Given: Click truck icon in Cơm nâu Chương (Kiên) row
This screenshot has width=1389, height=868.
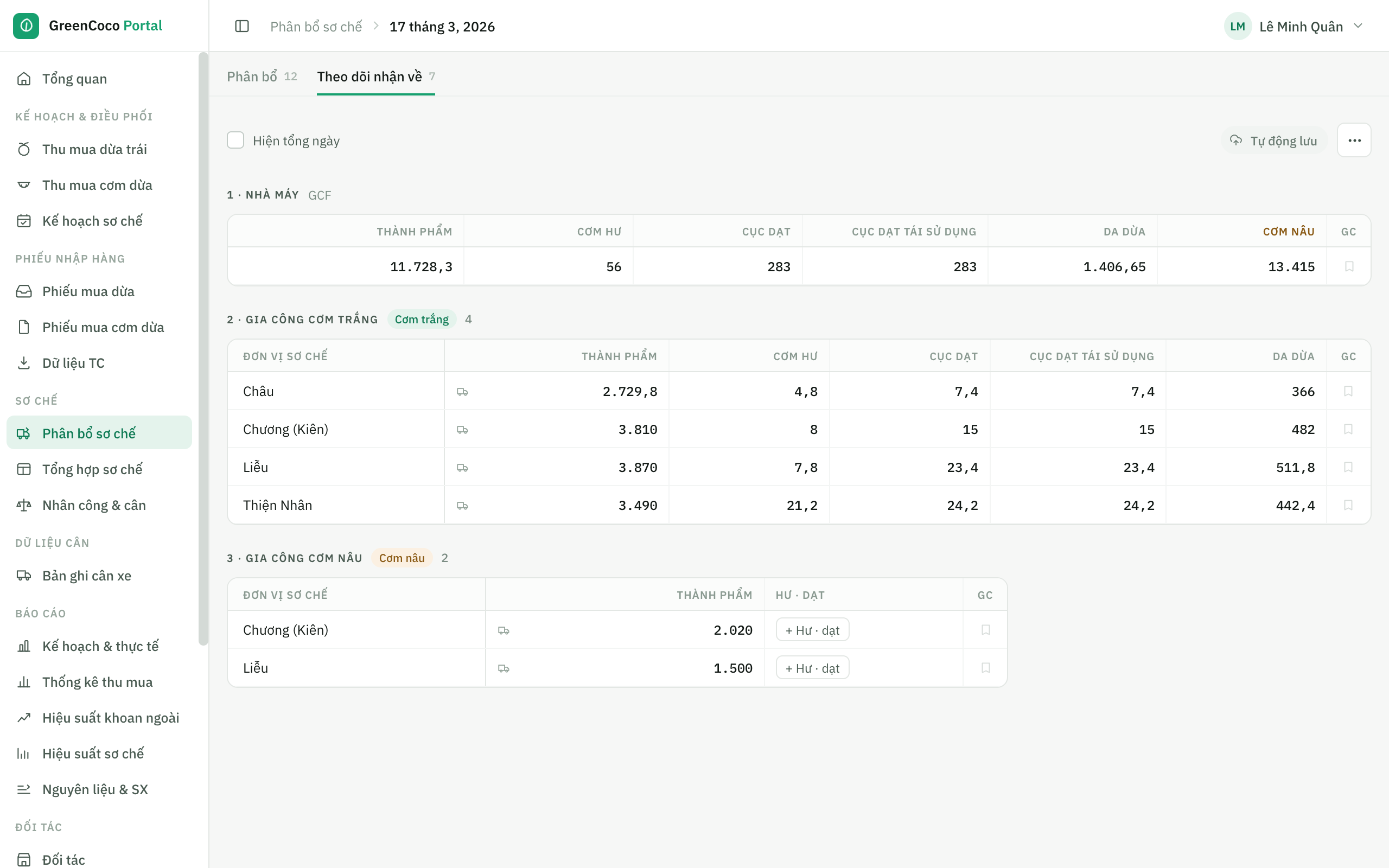Looking at the screenshot, I should point(504,630).
